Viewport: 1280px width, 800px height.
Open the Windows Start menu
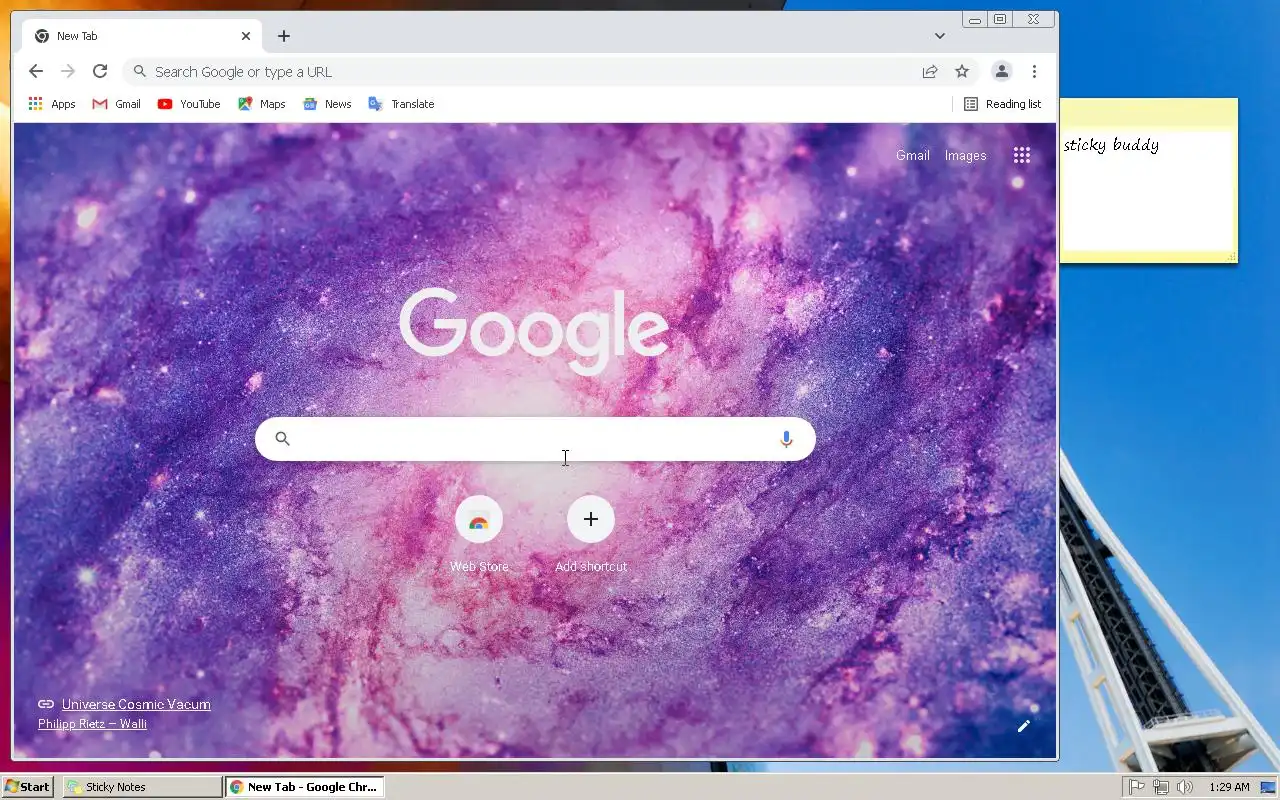[28, 787]
